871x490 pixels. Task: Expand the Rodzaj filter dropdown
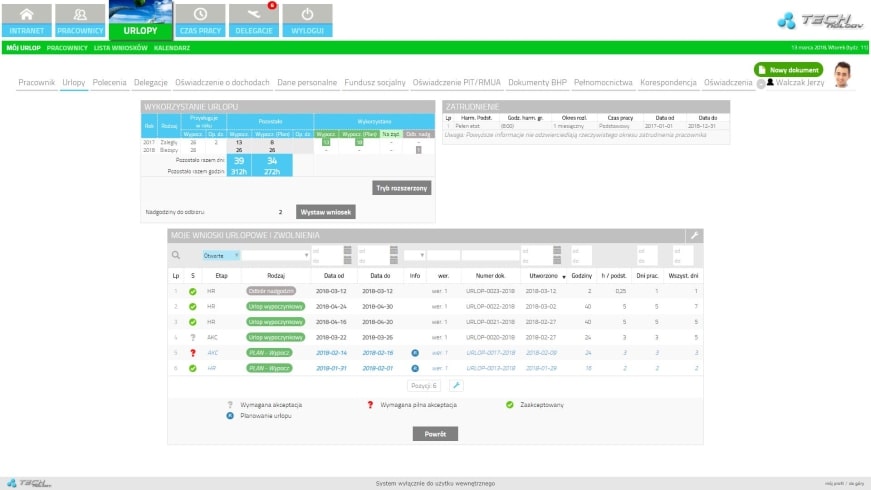tap(273, 256)
